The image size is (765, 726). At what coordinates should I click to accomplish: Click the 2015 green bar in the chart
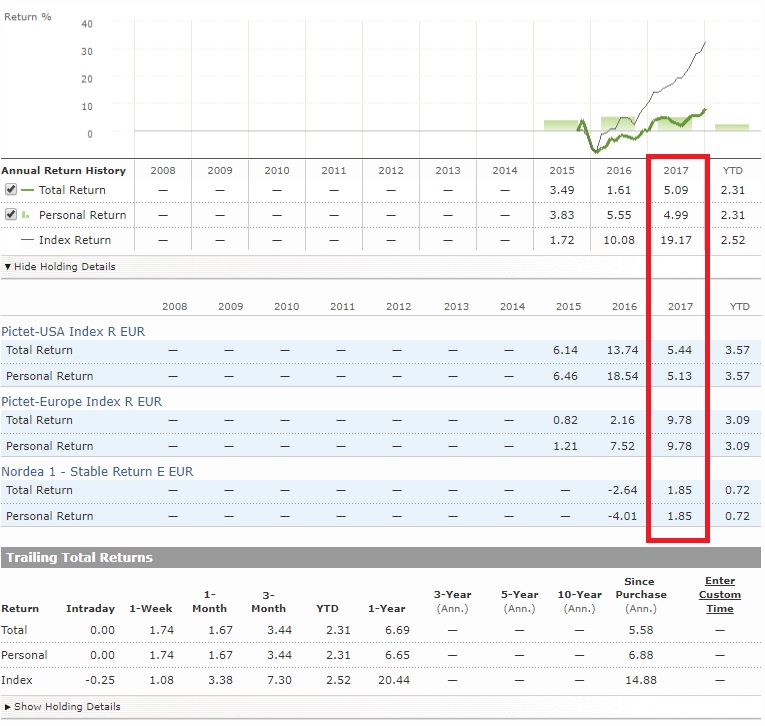(x=560, y=125)
